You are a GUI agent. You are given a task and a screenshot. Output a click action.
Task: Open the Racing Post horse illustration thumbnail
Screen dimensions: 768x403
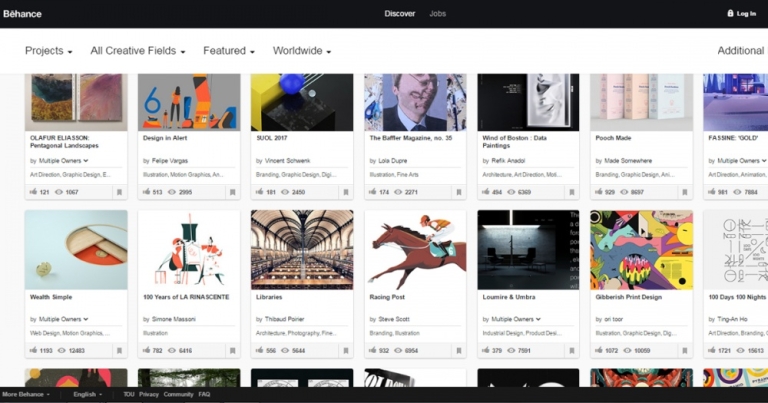[415, 250]
